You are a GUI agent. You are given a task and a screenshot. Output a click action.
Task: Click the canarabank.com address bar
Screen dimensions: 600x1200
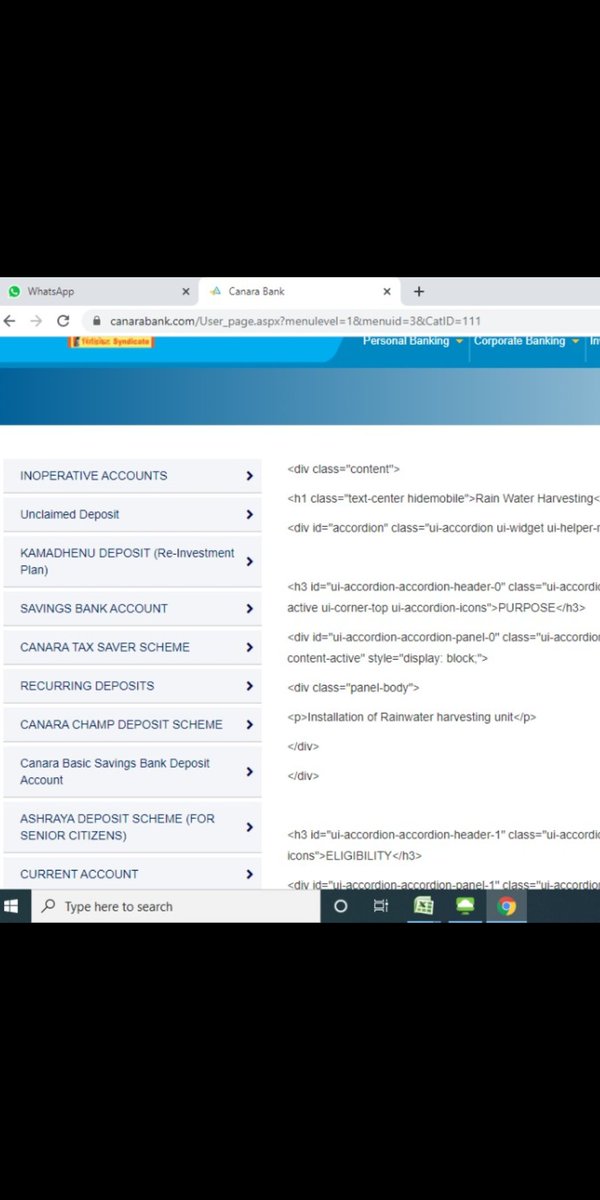pos(340,321)
